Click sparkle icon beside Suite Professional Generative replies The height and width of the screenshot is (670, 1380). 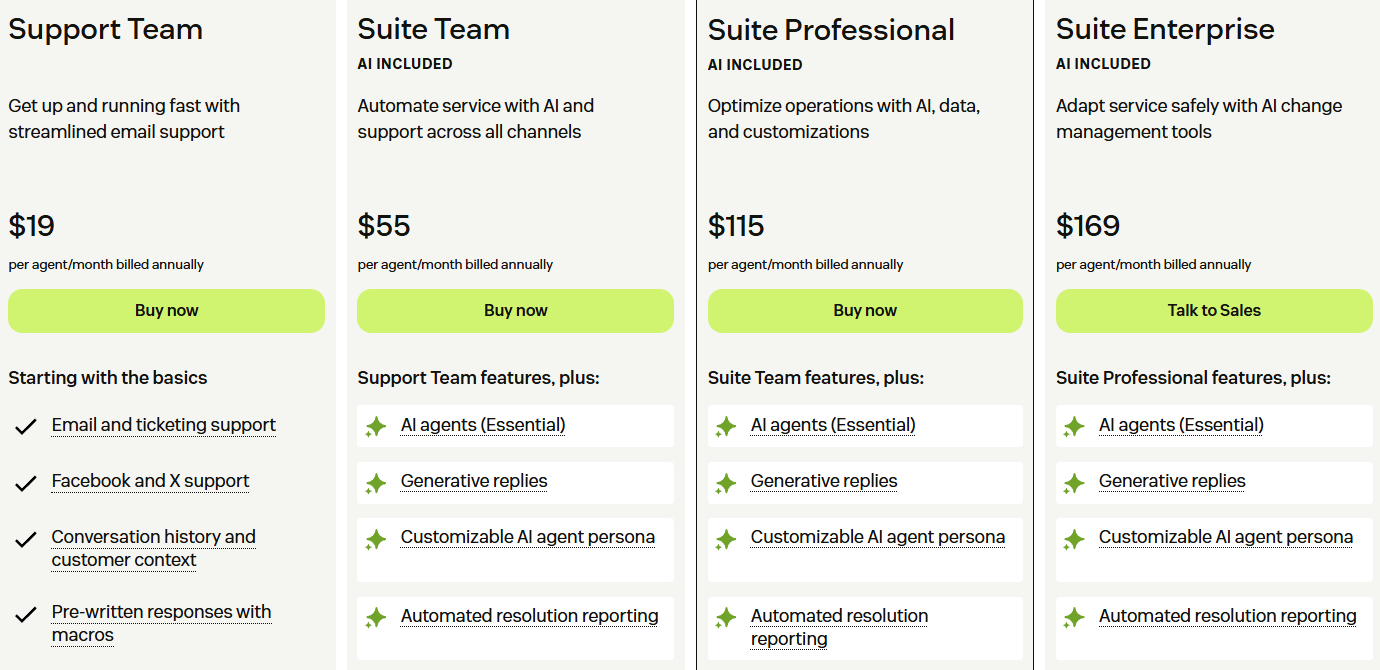pos(726,483)
